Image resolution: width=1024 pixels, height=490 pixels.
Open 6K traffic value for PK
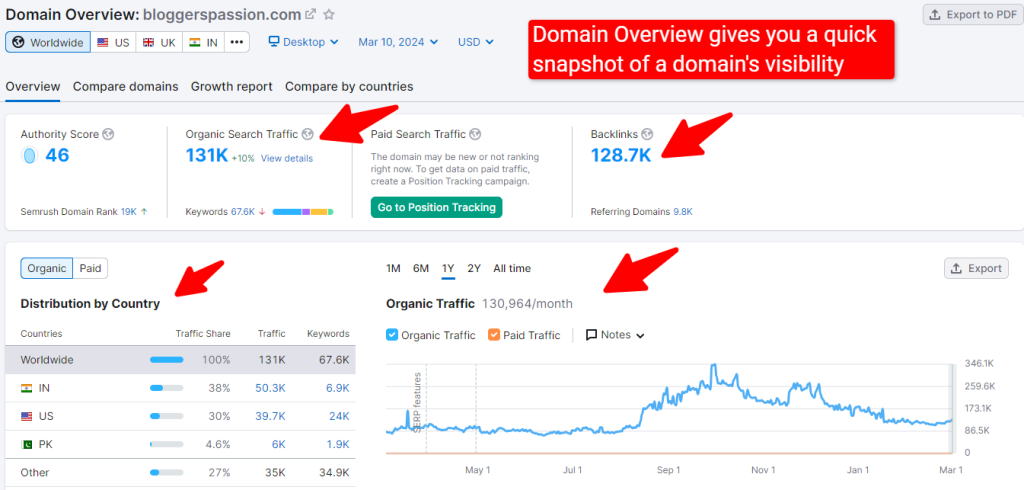(x=279, y=444)
